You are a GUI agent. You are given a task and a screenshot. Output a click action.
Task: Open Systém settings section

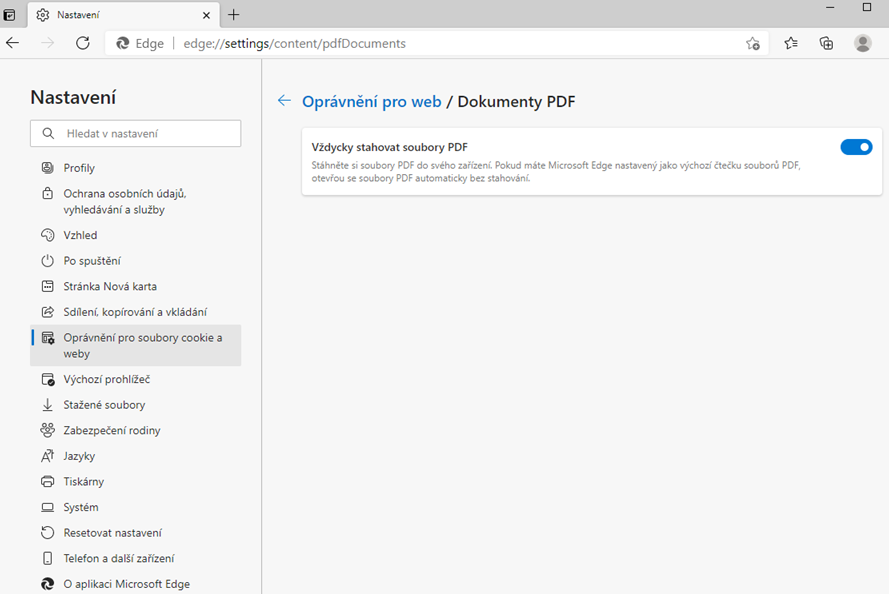pyautogui.click(x=136, y=506)
